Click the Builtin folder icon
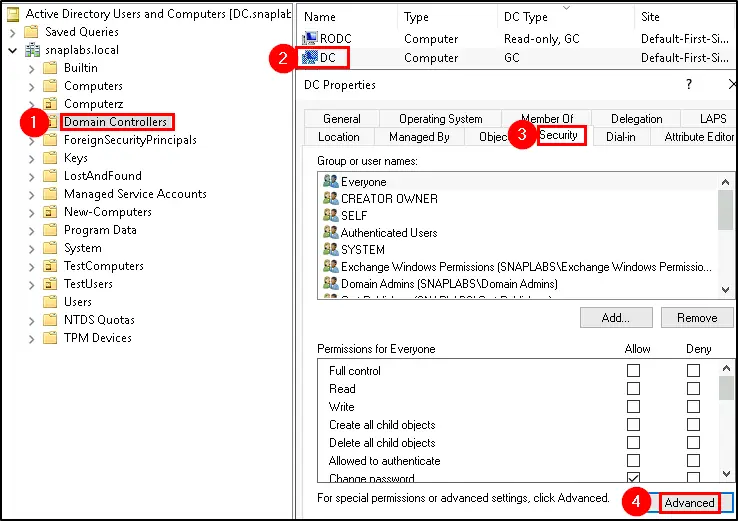Viewport: 738px width, 521px height. tap(50, 68)
